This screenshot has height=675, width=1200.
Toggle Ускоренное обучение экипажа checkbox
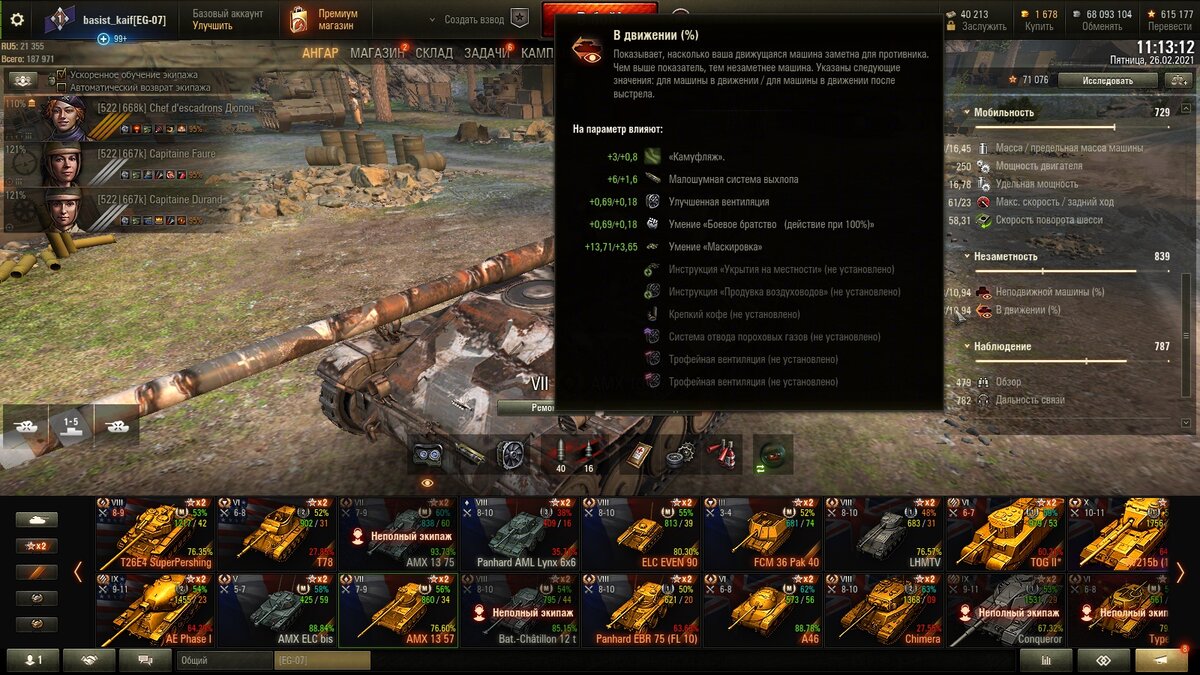[62, 74]
